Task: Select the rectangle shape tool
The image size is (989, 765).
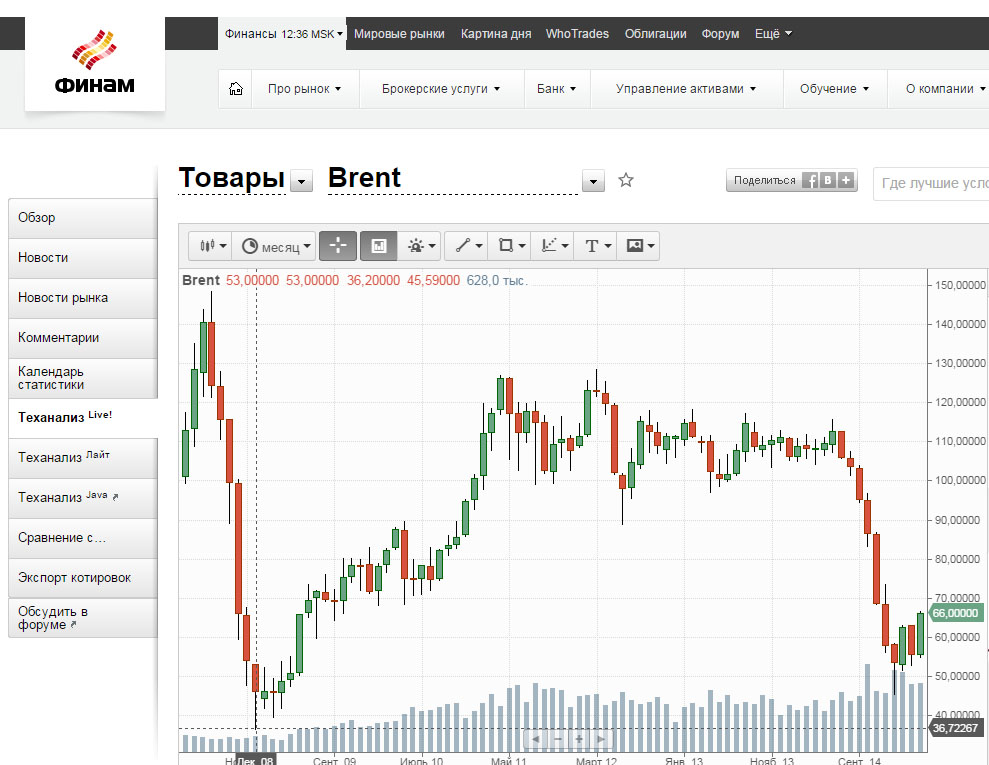Action: [x=510, y=246]
